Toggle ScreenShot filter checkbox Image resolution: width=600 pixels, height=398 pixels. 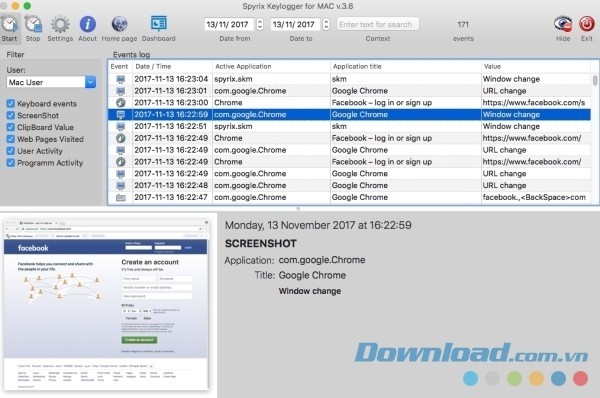[11, 115]
